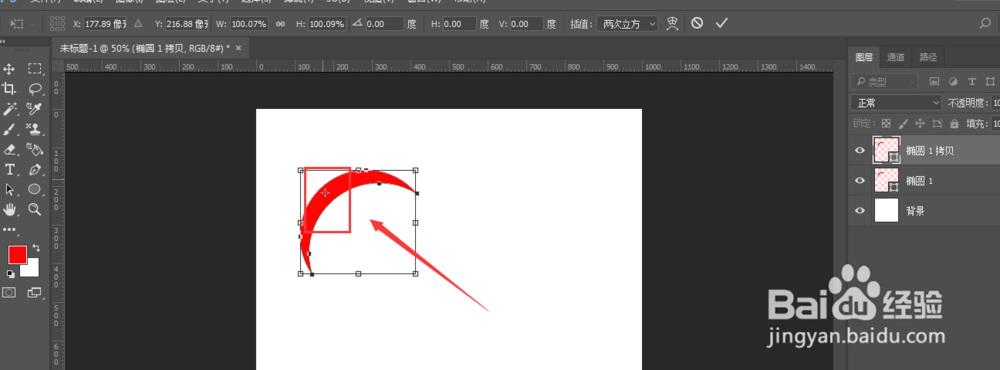Filter layers by adjustment layers icon
Image resolution: width=1000 pixels, height=370 pixels.
953,82
